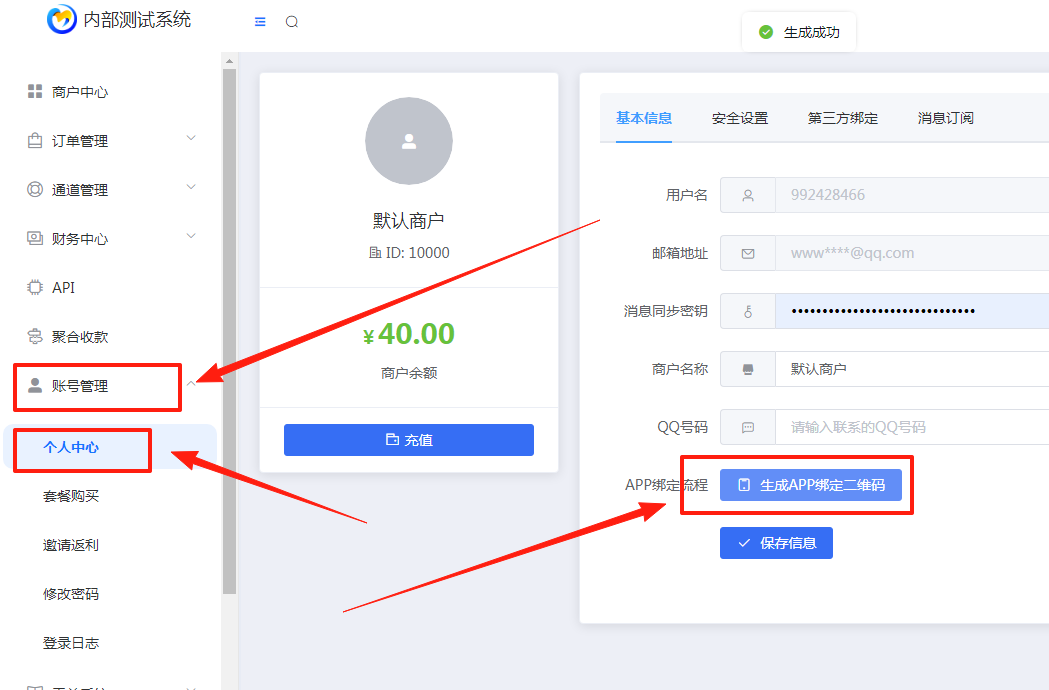Click the 商户中心 grid icon
This screenshot has height=690, width=1049.
point(35,92)
